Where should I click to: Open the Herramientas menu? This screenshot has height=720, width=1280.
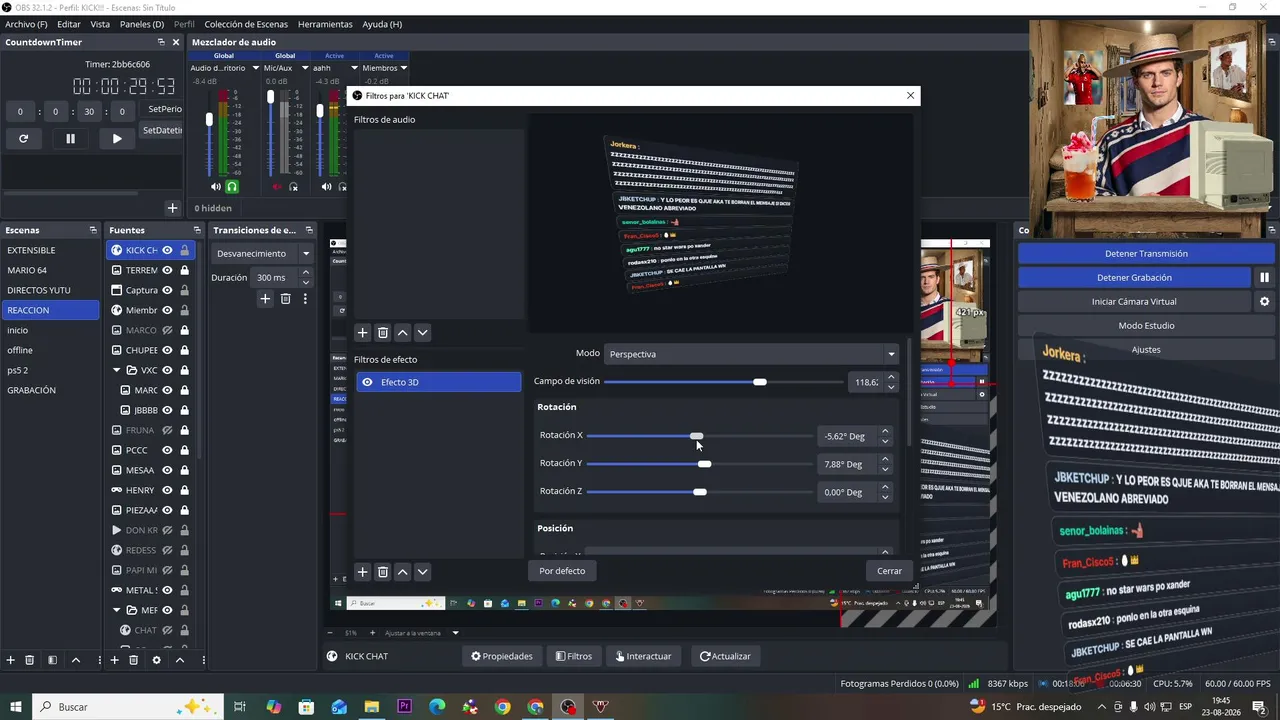tap(325, 24)
